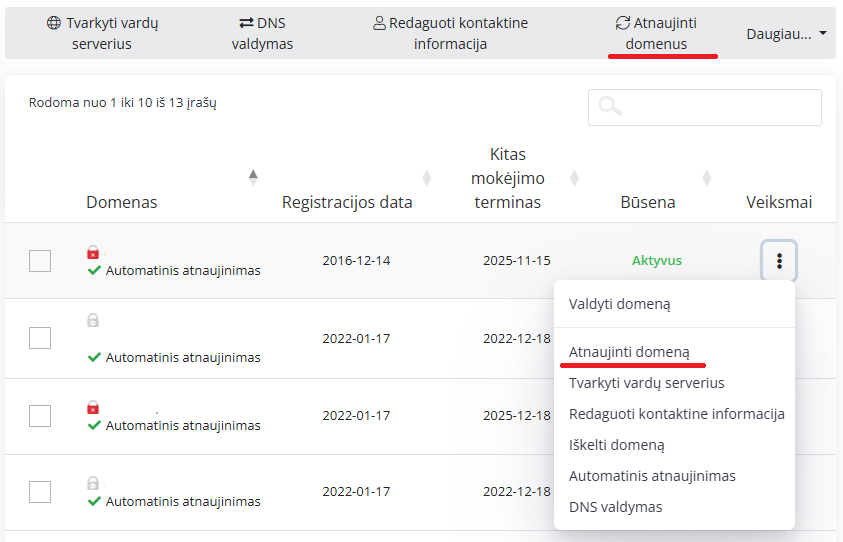The height and width of the screenshot is (542, 843).
Task: Choose Valdyti domeną in the dropdown menu
Action: pos(619,304)
